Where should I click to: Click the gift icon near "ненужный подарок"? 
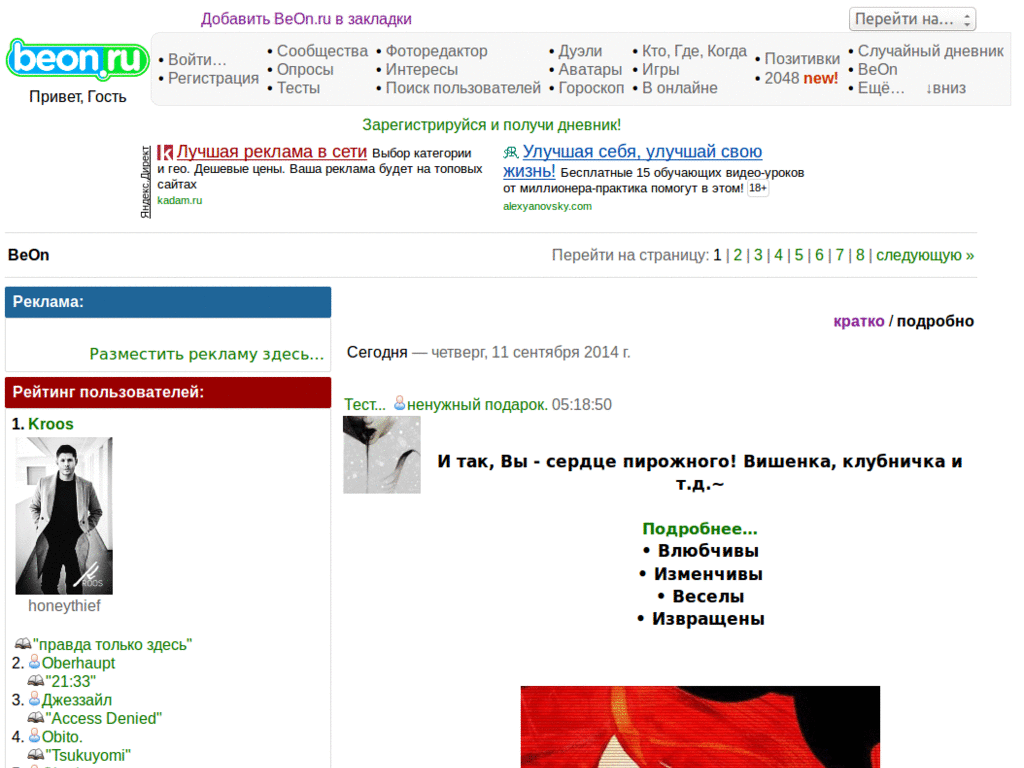(399, 403)
